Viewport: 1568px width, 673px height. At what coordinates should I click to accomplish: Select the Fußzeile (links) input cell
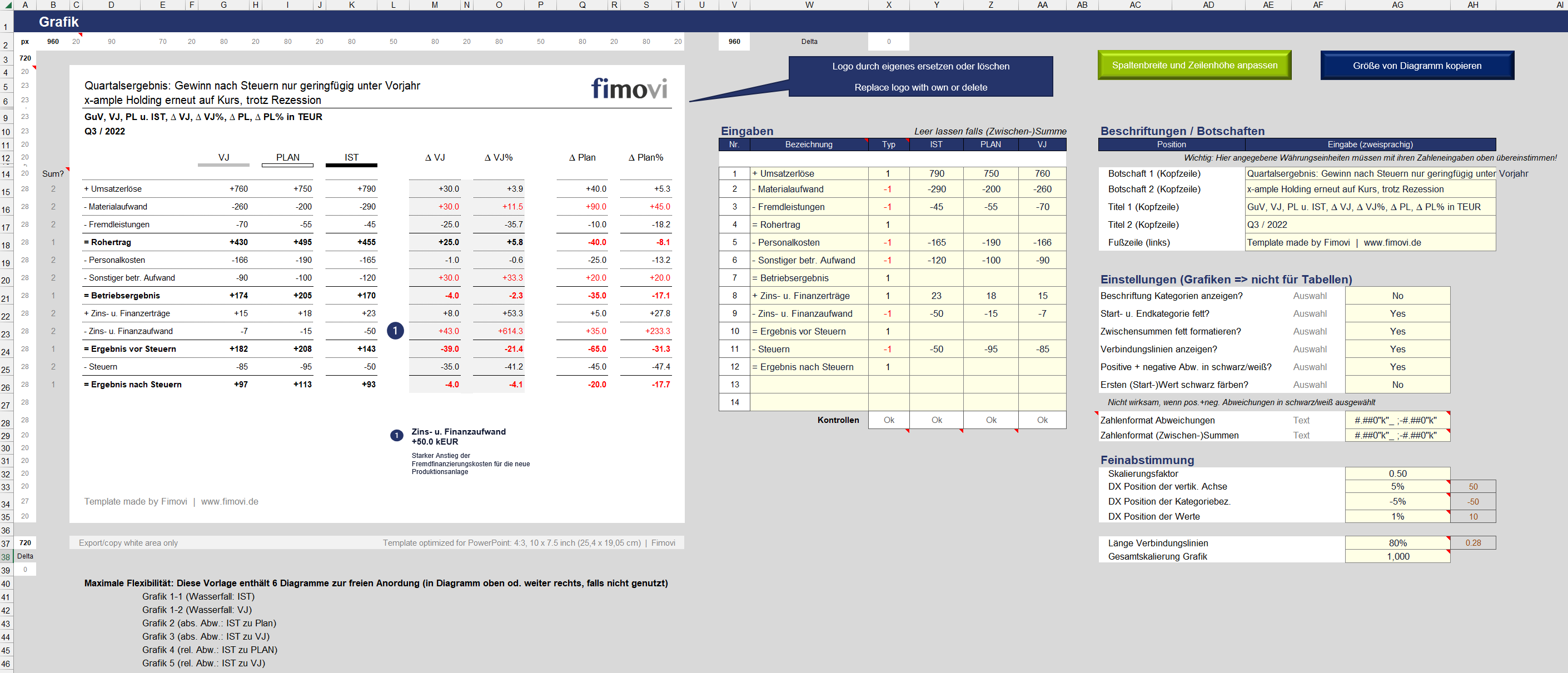[x=1370, y=242]
